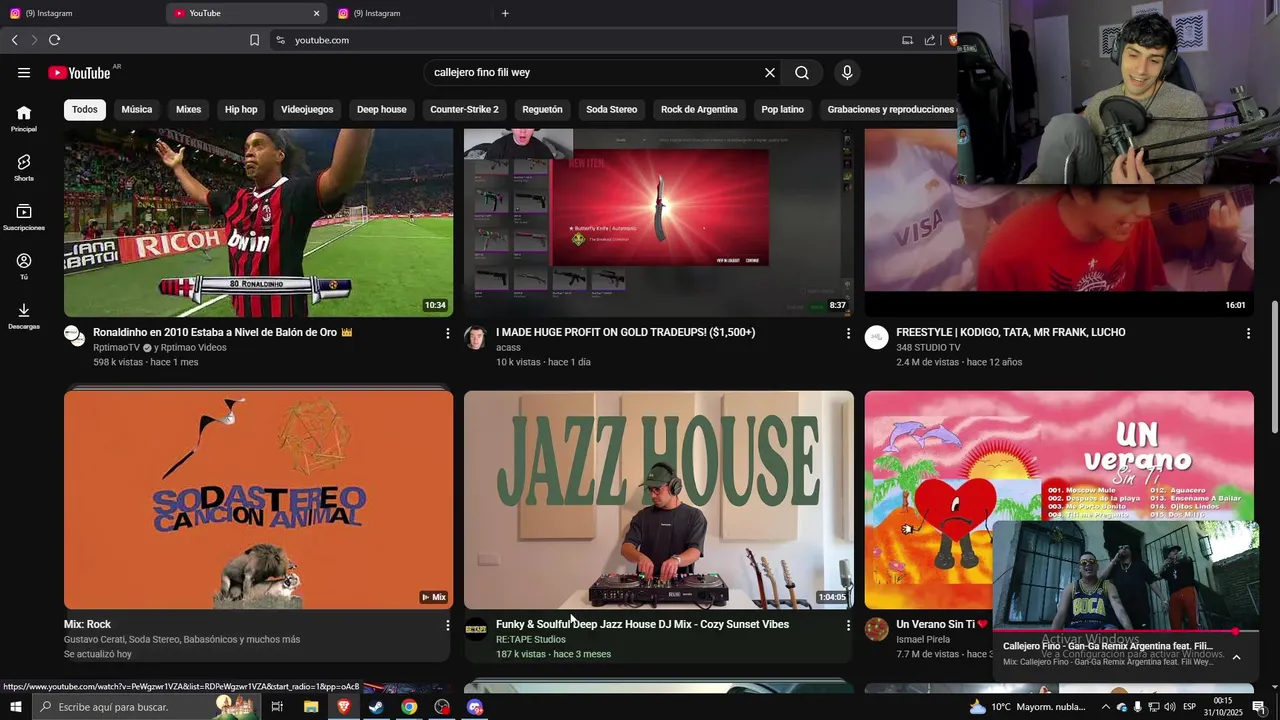Open Funky & Soulful Deep Jazz House title

tap(643, 624)
